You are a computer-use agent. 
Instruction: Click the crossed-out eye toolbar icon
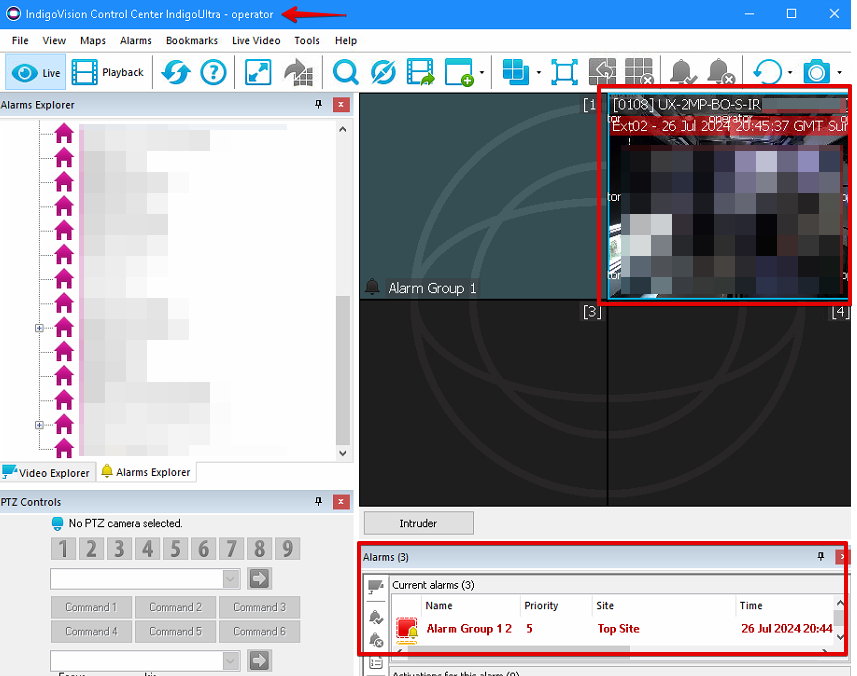[383, 72]
